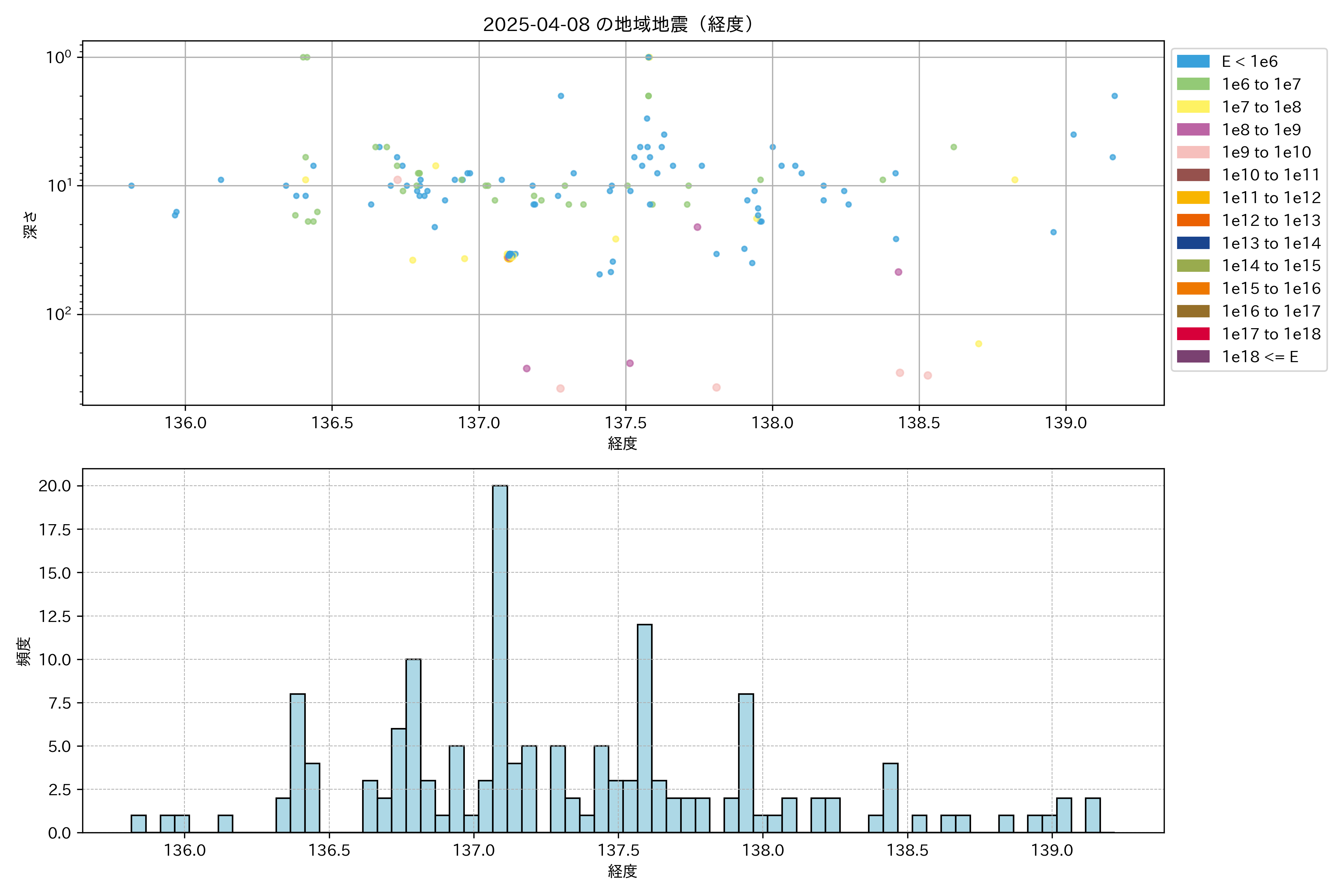Click the green '1e6 to 1e7' legend swatch
Viewport: 1344px width, 896px height.
coord(1193,84)
